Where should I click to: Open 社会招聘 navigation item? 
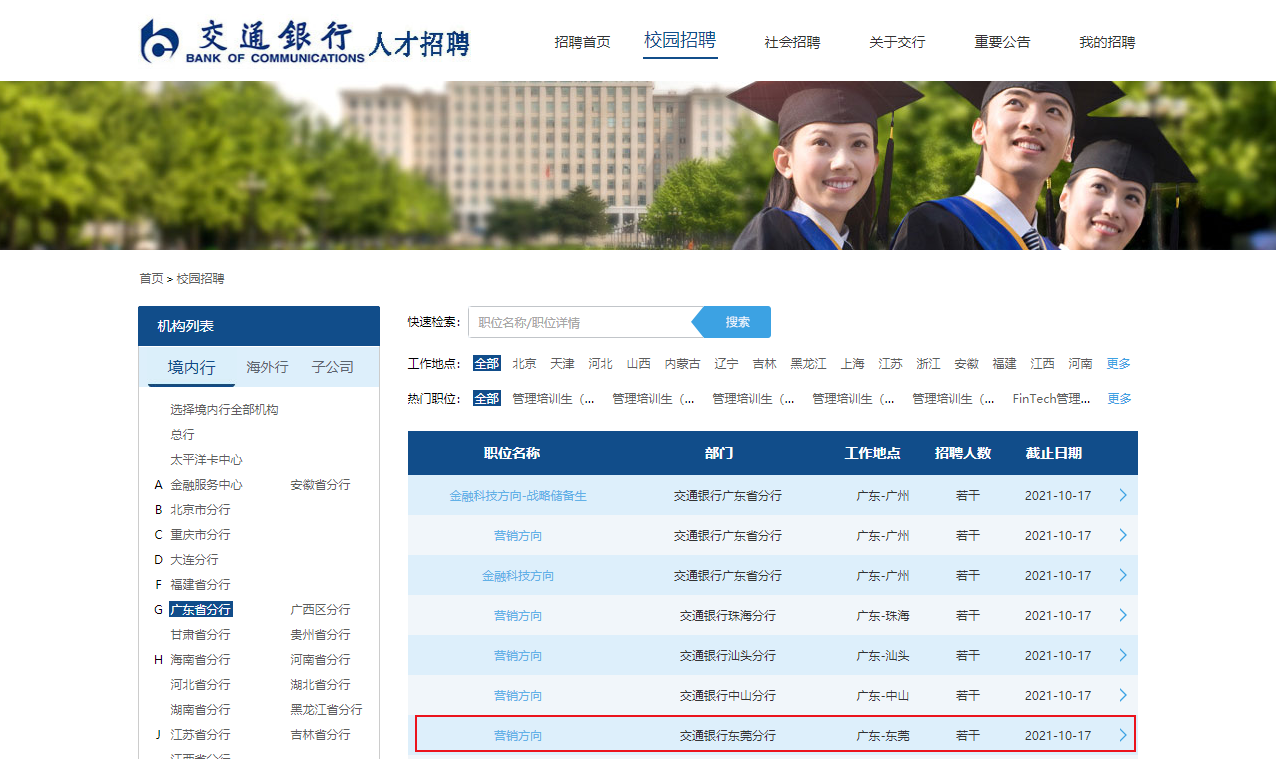pyautogui.click(x=792, y=42)
